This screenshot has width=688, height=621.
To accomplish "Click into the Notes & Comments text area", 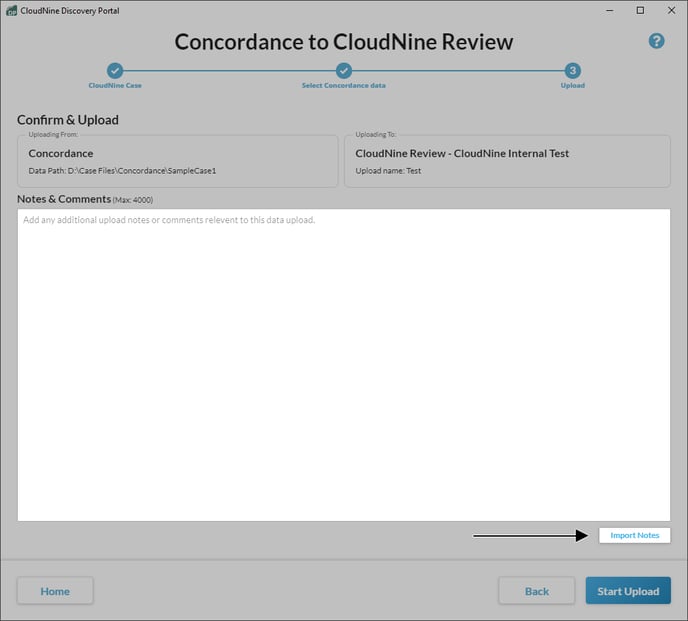I will [x=344, y=365].
